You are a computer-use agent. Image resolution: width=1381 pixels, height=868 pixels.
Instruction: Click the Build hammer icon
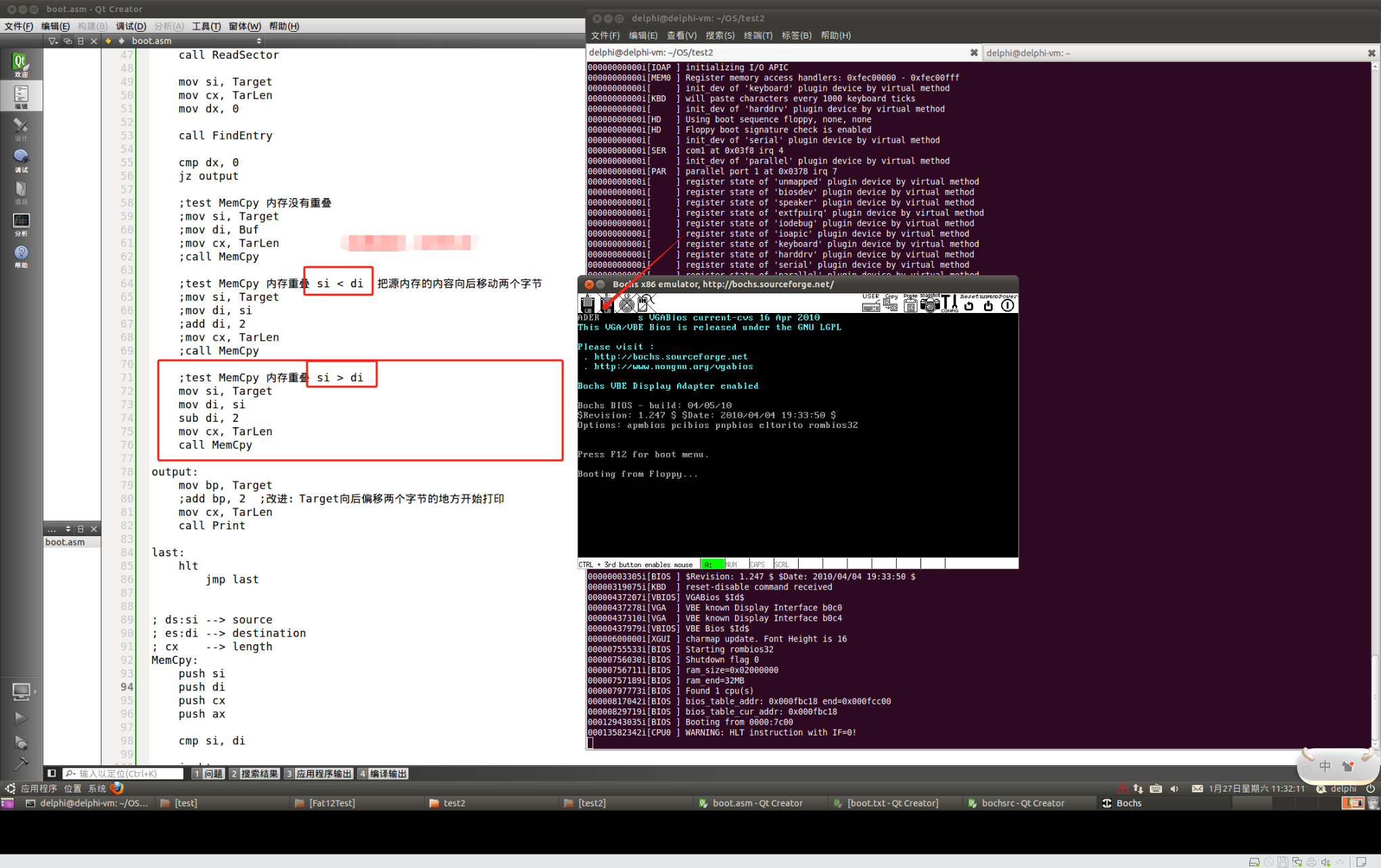(21, 764)
